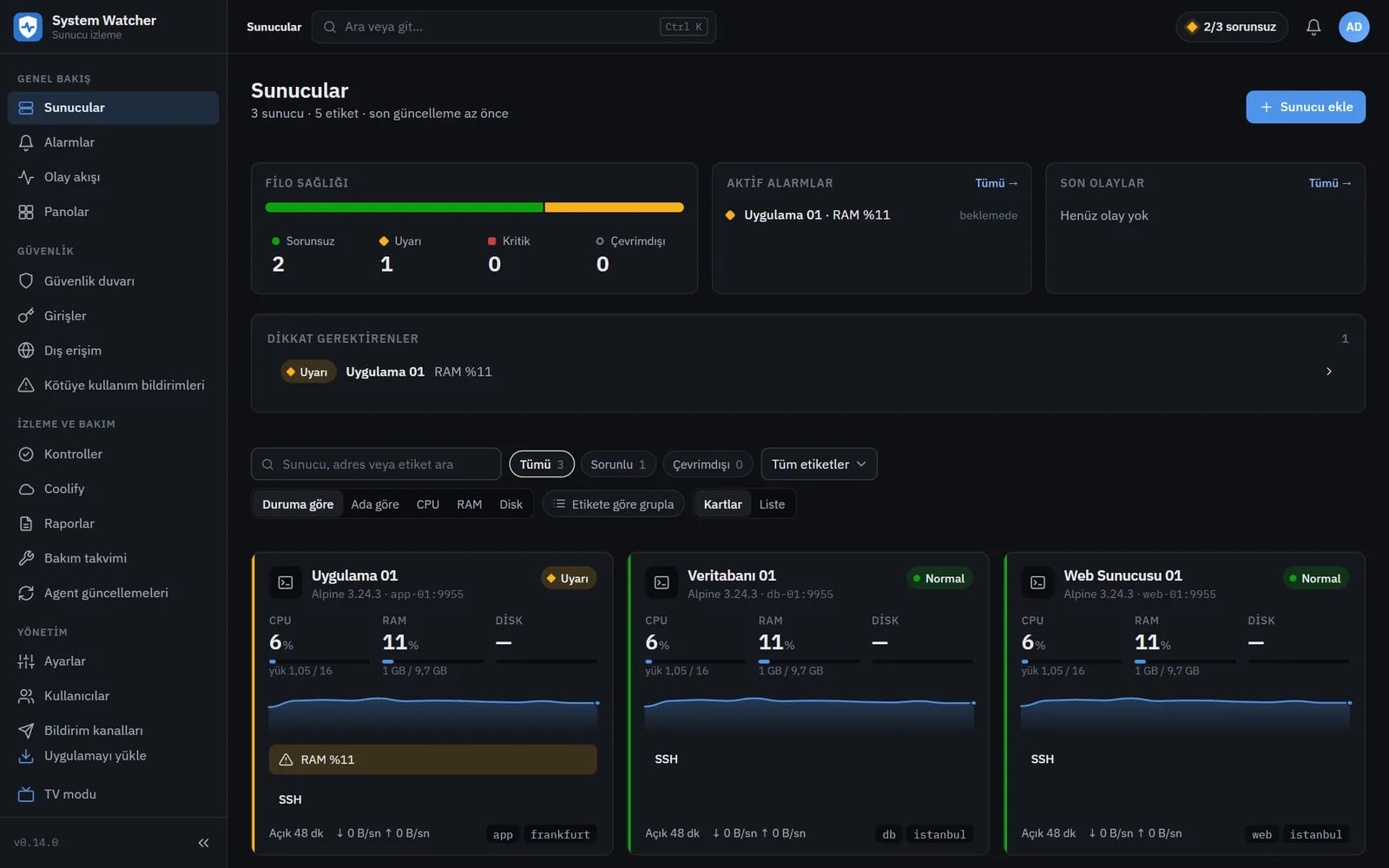Image resolution: width=1389 pixels, height=868 pixels.
Task: Open Panolar in the sidebar
Action: pos(113,212)
